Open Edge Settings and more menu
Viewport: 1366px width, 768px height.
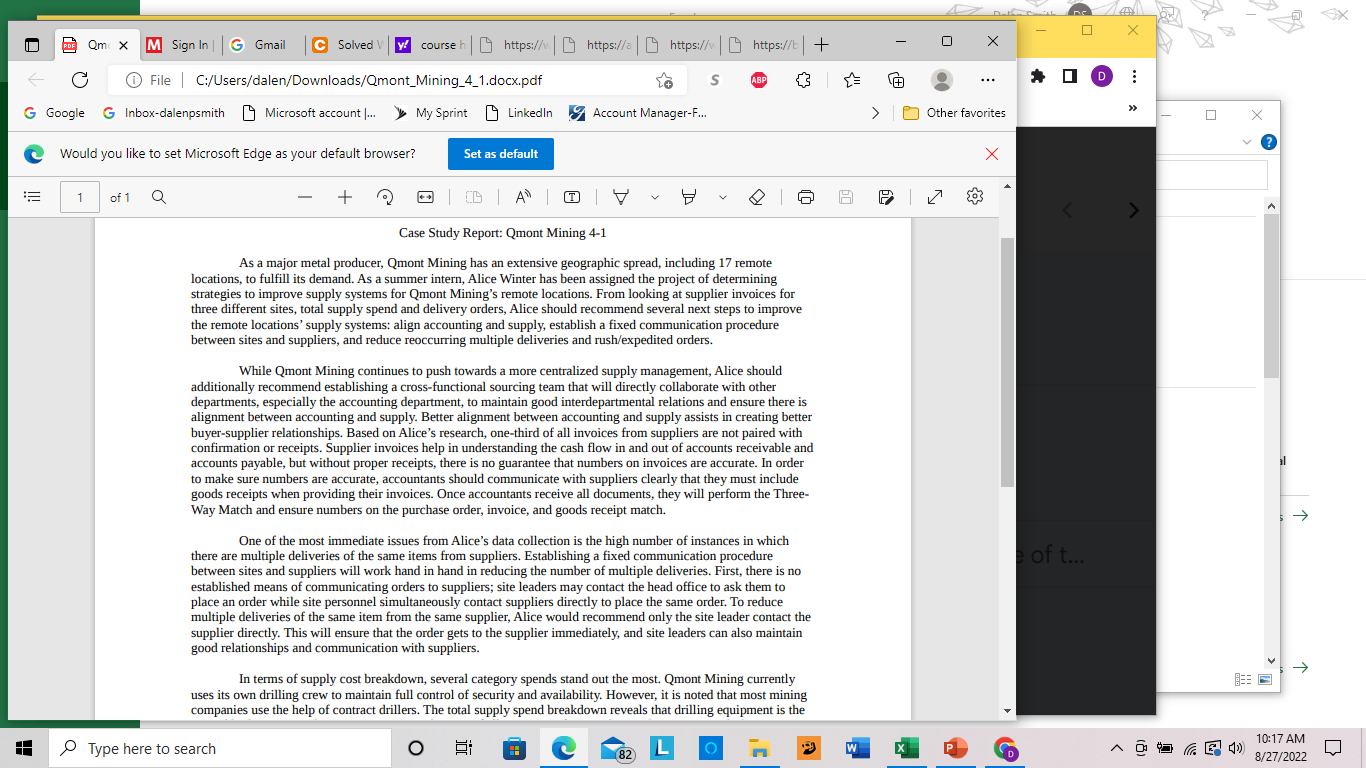tap(988, 80)
